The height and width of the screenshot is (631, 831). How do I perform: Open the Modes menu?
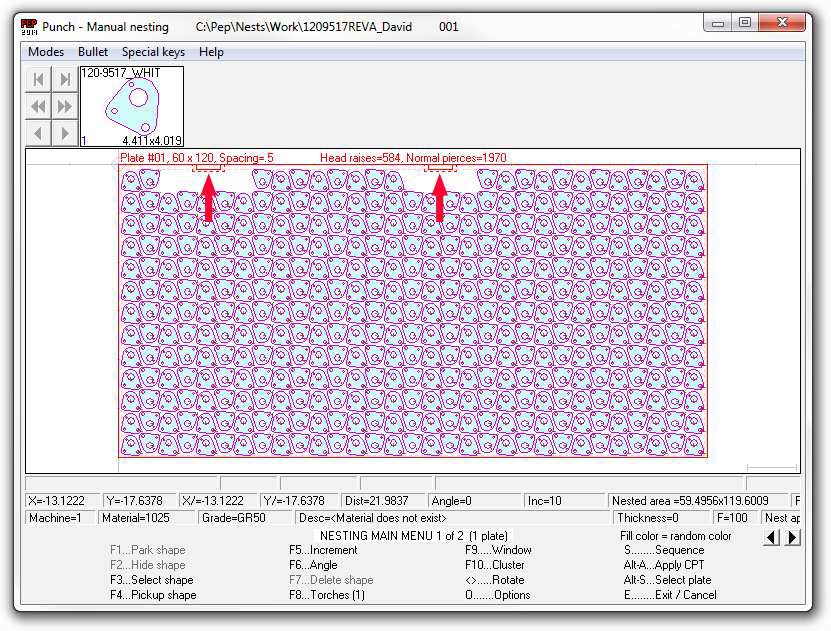46,52
